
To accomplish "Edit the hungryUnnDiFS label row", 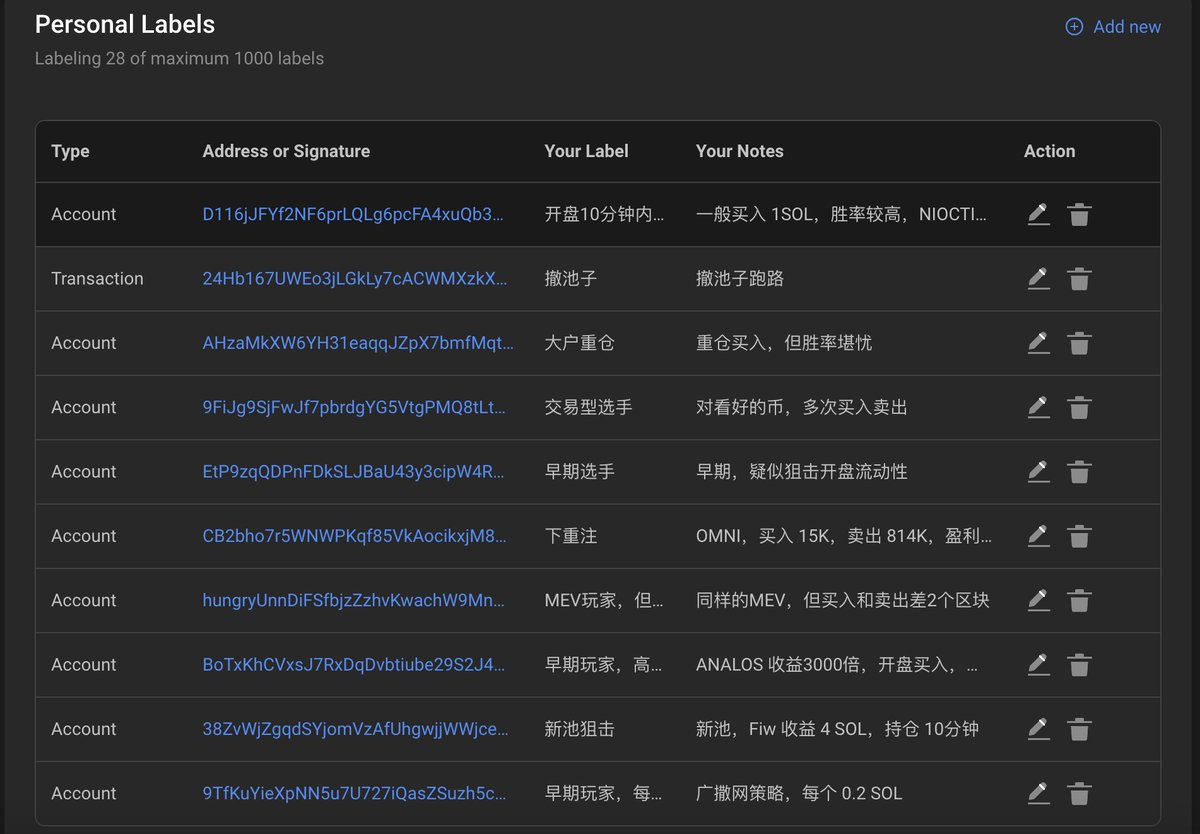I will (1038, 600).
